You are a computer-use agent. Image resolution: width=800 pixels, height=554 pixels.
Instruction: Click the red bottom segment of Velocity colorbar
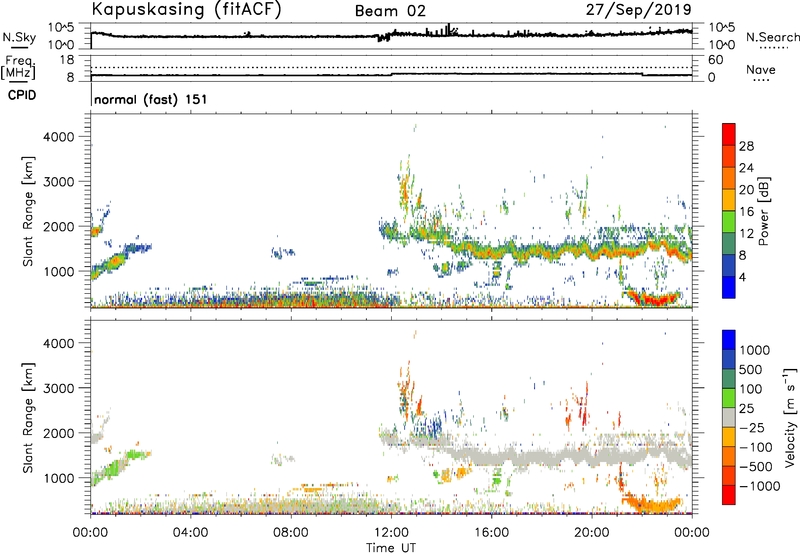click(x=729, y=495)
